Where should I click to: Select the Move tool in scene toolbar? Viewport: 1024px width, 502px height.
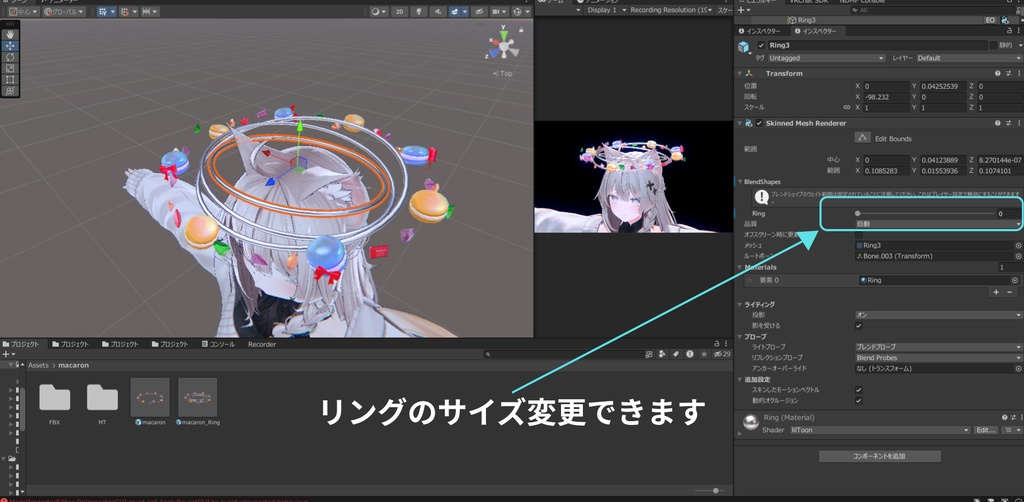point(10,46)
